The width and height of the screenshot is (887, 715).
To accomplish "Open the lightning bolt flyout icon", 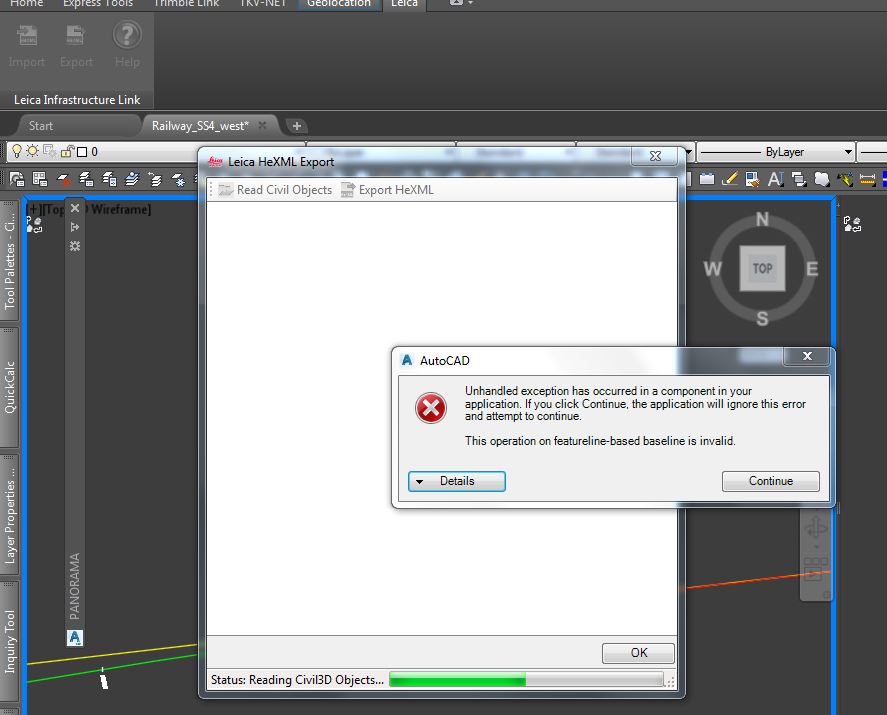I will click(845, 179).
